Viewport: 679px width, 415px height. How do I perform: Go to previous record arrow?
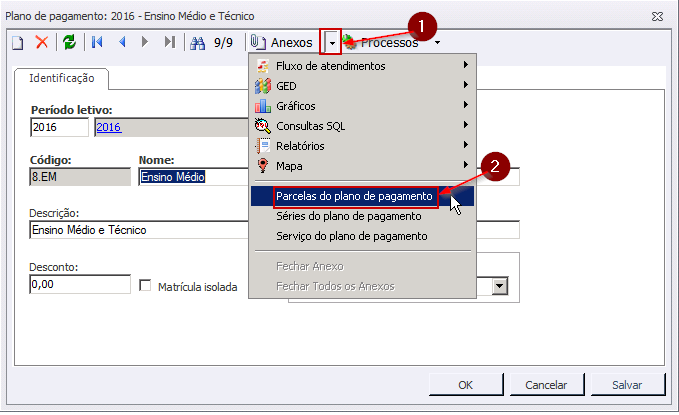(122, 42)
